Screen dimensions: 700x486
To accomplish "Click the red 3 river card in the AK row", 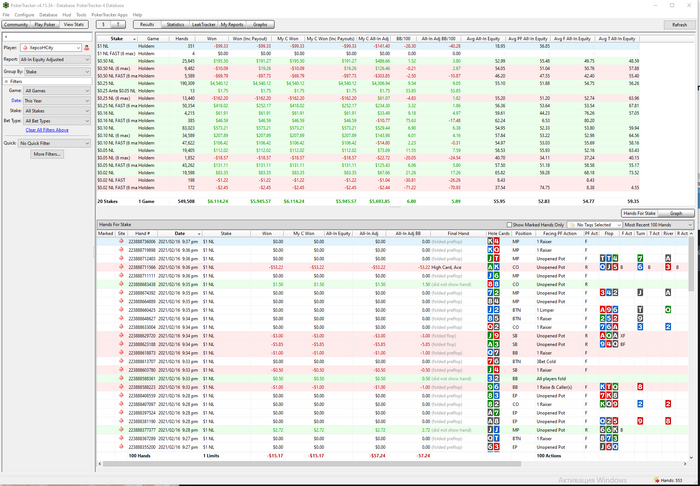I will click(x=668, y=267).
